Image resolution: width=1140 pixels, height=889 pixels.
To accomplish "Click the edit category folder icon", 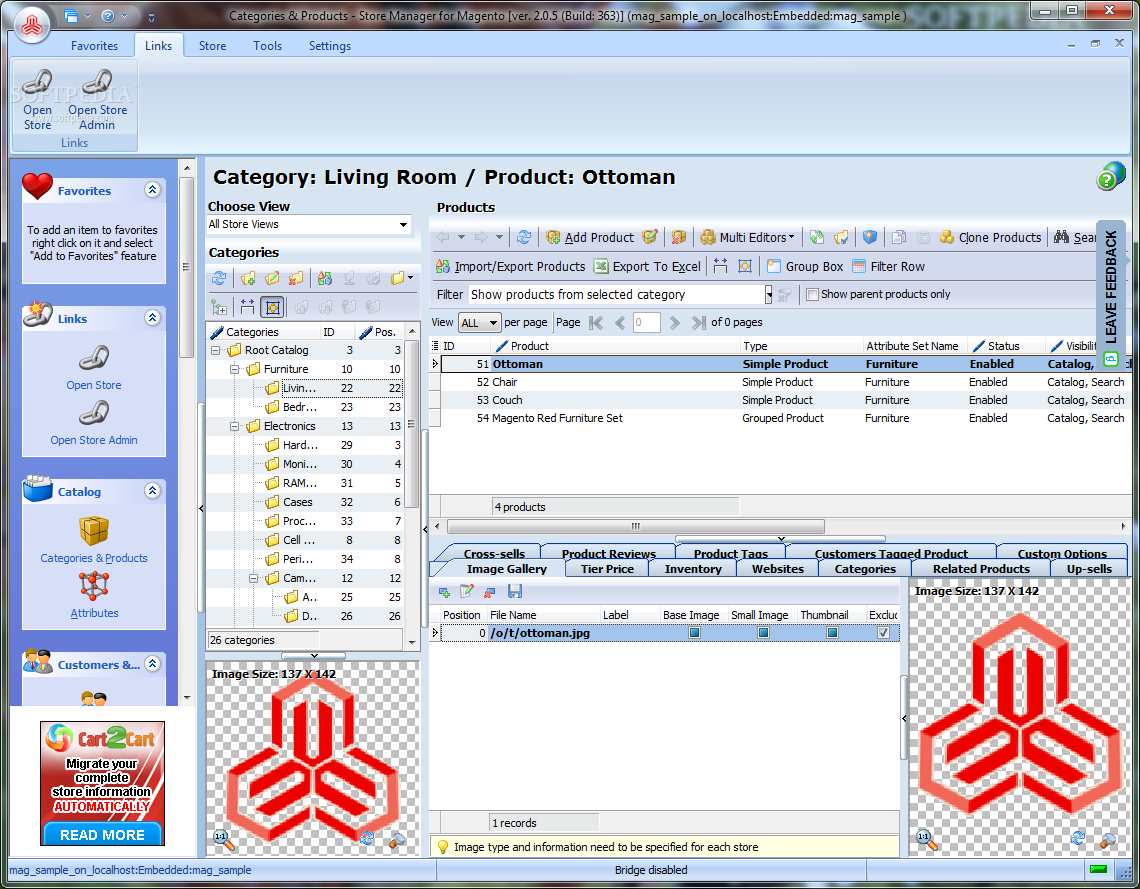I will coord(272,278).
